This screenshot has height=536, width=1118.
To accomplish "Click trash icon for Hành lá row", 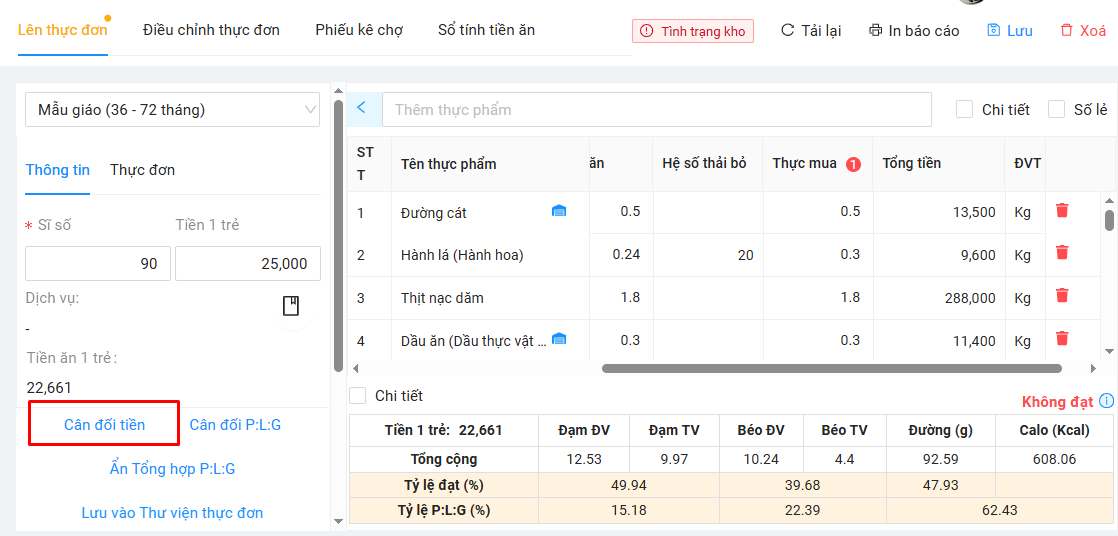I will (1062, 253).
